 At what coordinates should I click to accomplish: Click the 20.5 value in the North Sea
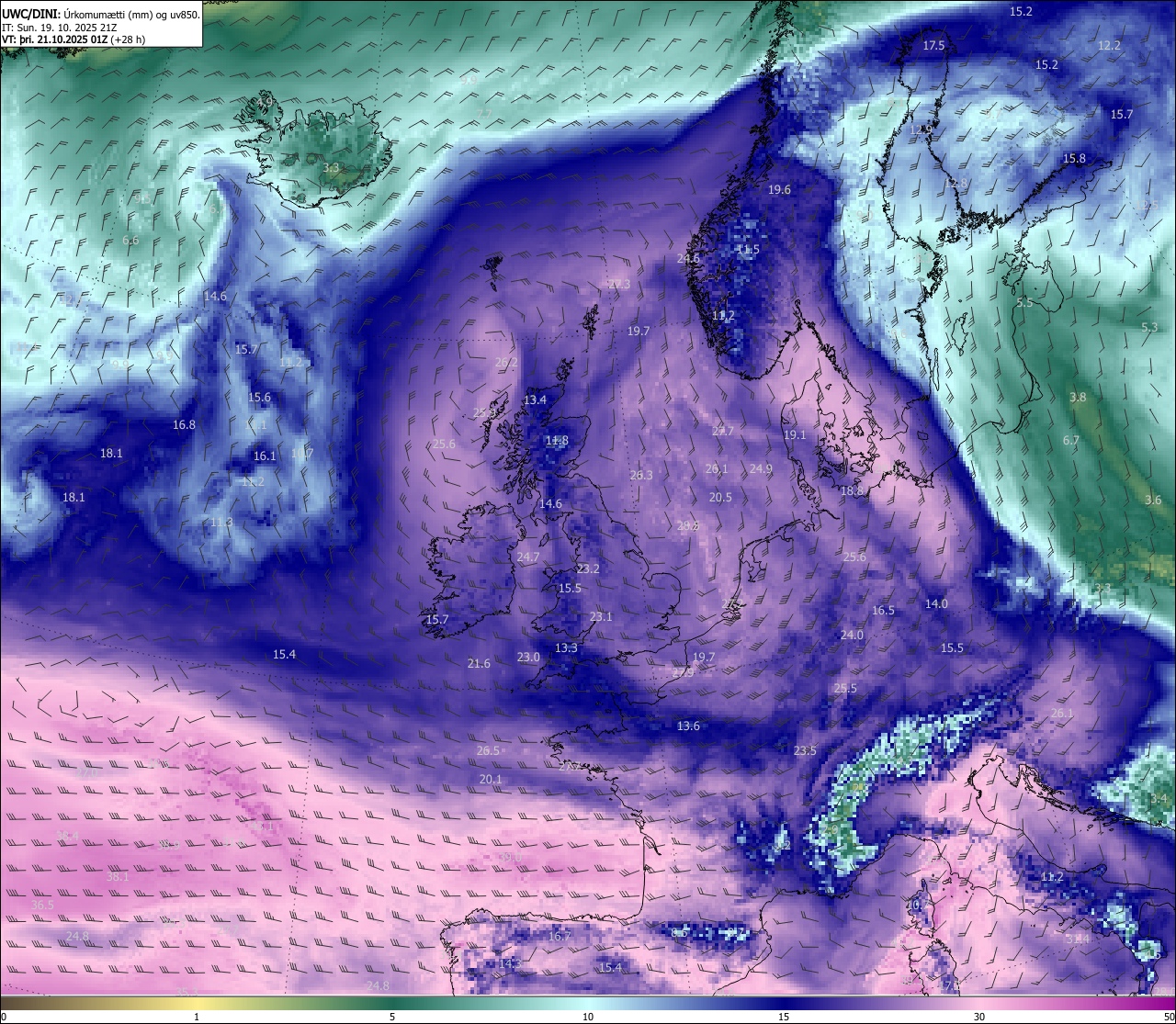coord(720,498)
